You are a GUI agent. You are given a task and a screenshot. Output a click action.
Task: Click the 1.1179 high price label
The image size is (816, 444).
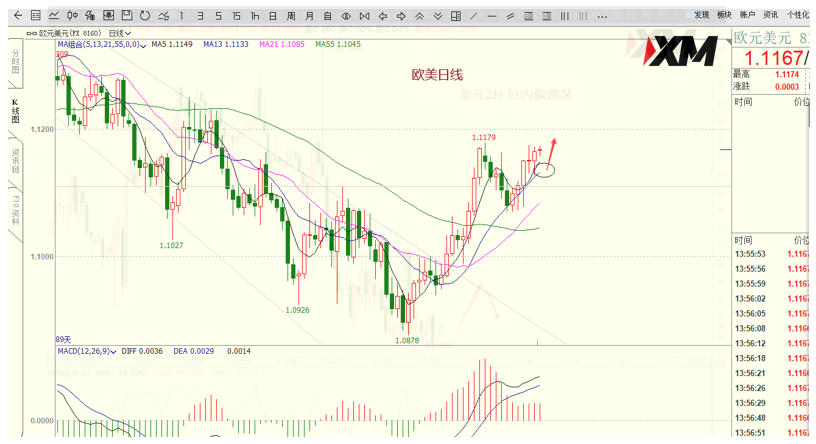483,137
